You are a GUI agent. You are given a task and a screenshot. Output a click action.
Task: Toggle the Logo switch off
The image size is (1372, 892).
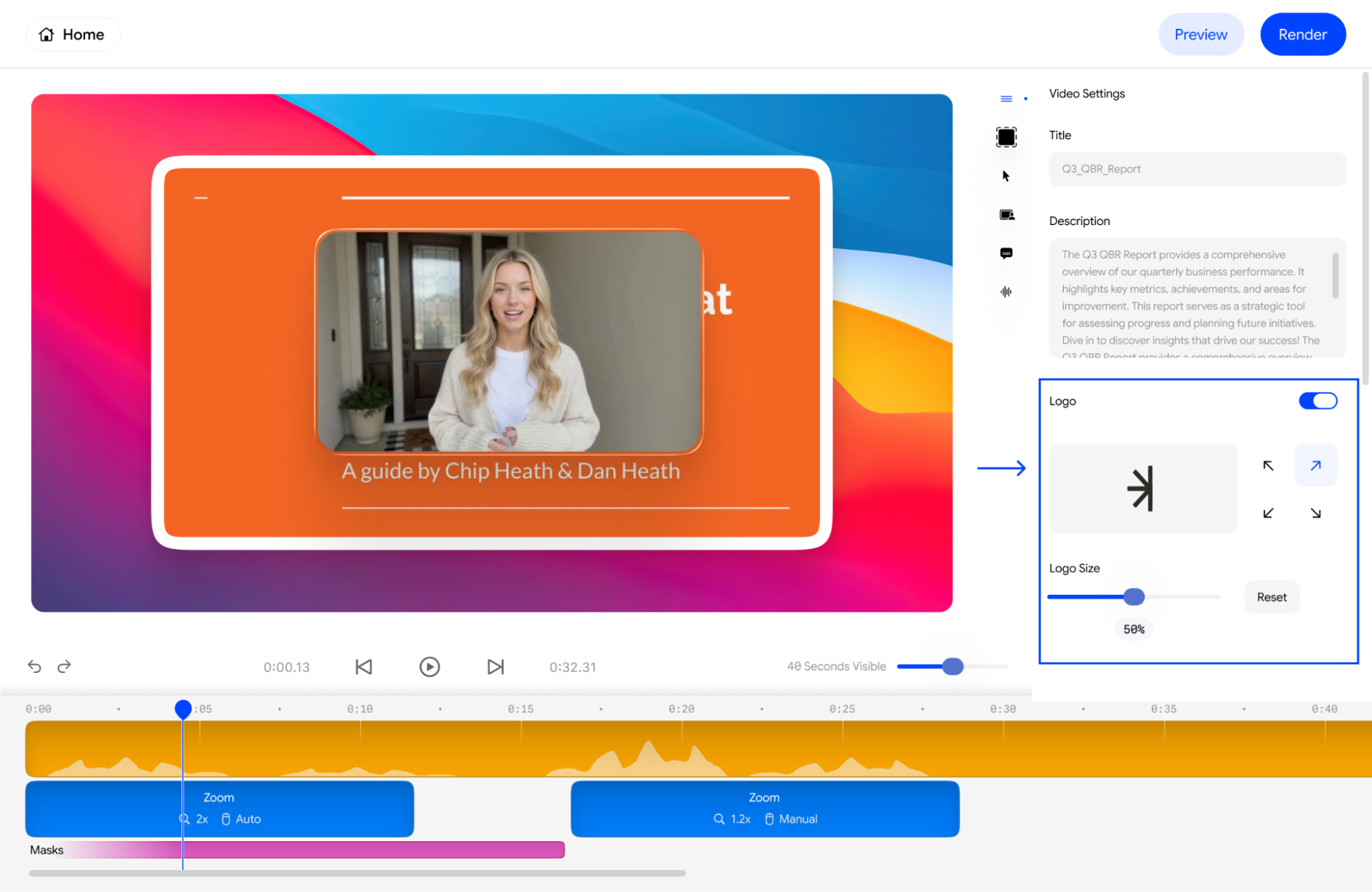(1318, 401)
